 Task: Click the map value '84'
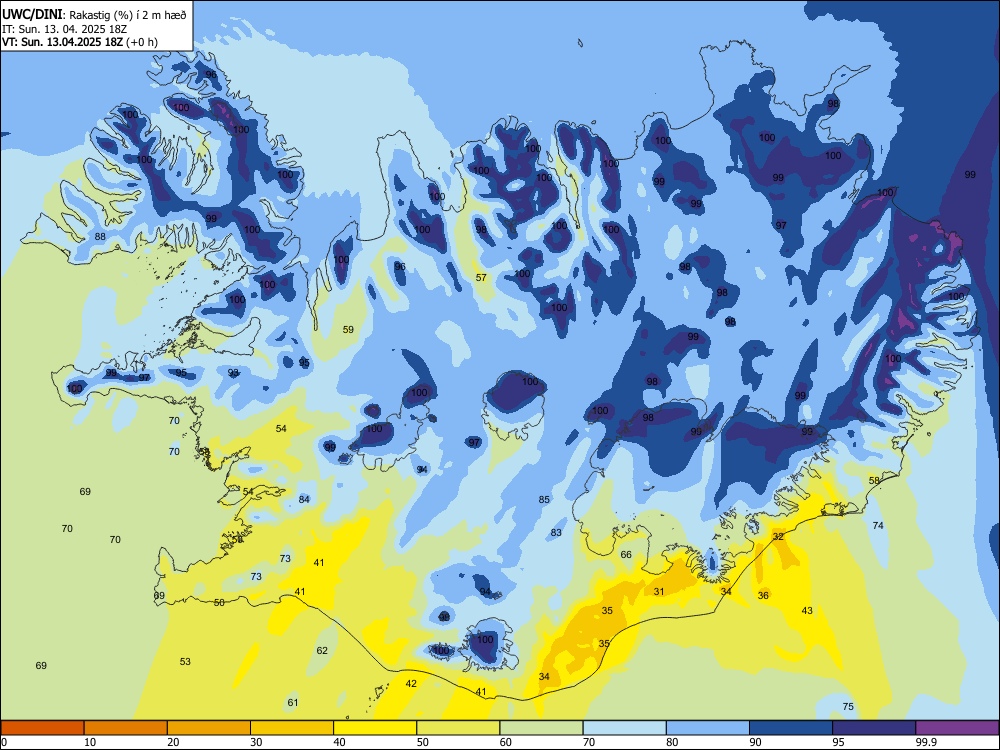point(304,499)
